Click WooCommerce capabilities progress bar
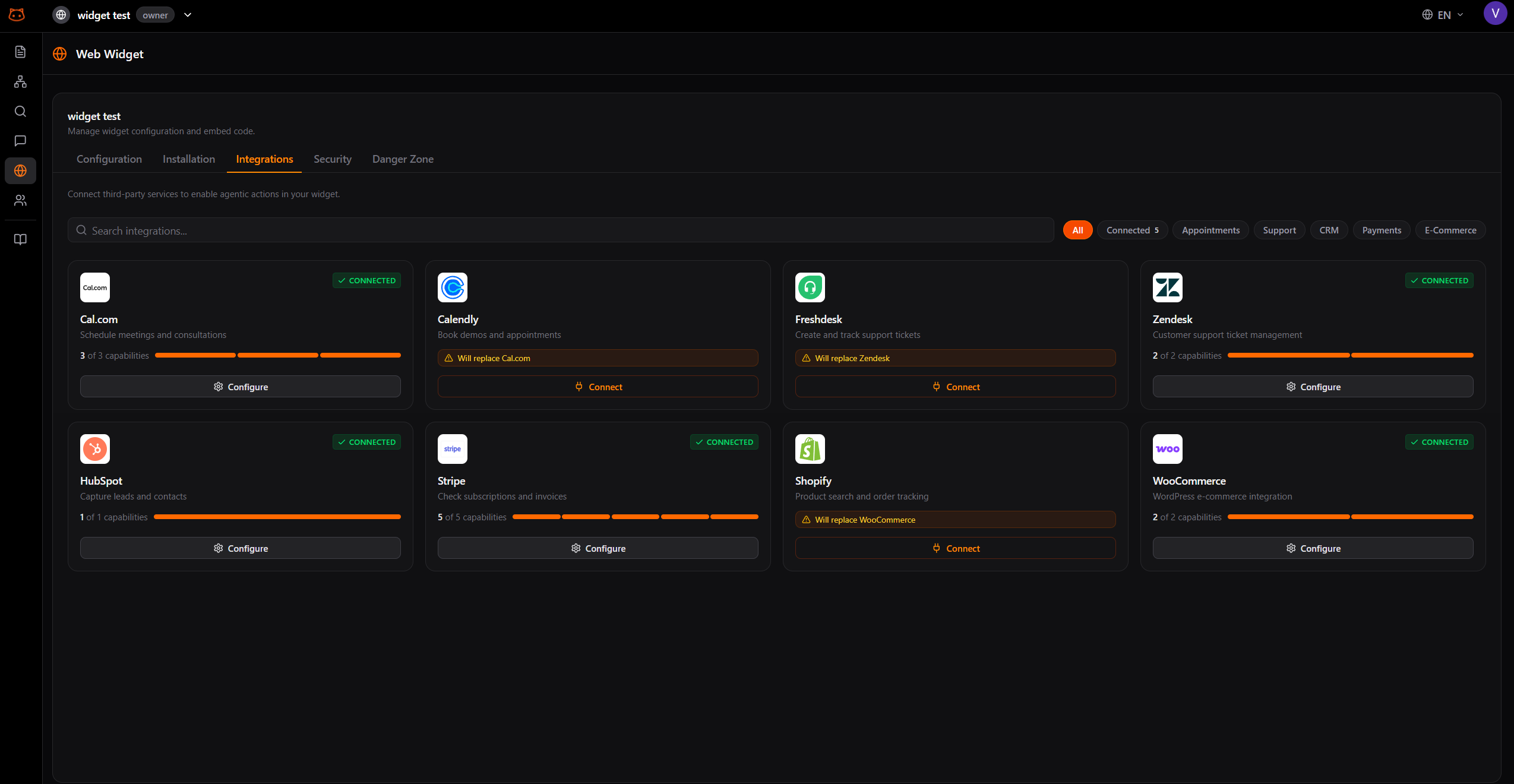The height and width of the screenshot is (784, 1514). (x=1351, y=517)
